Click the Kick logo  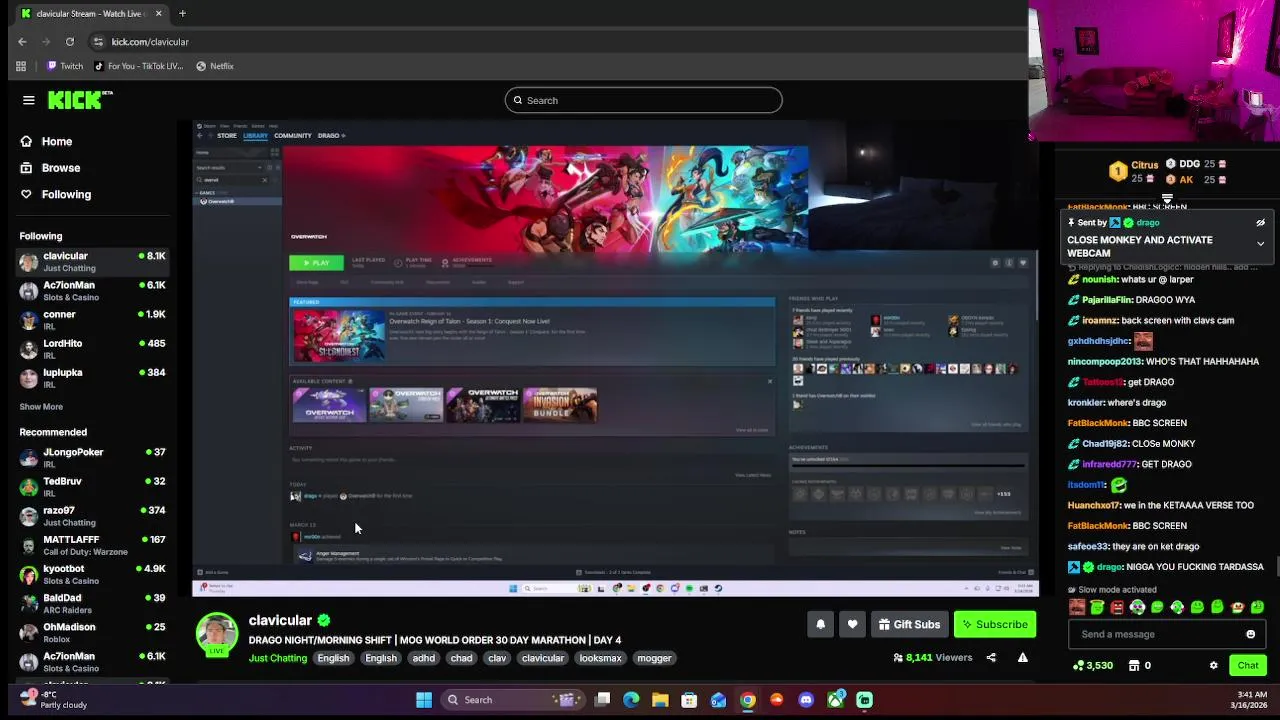tap(80, 100)
